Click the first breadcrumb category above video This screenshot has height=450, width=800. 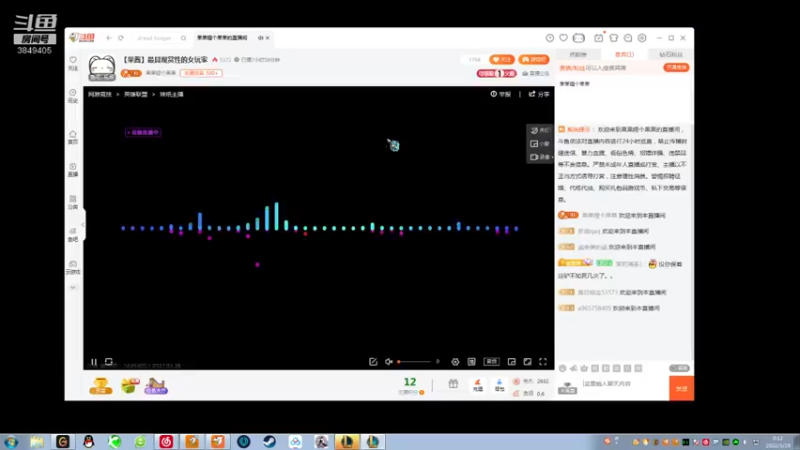tap(99, 94)
